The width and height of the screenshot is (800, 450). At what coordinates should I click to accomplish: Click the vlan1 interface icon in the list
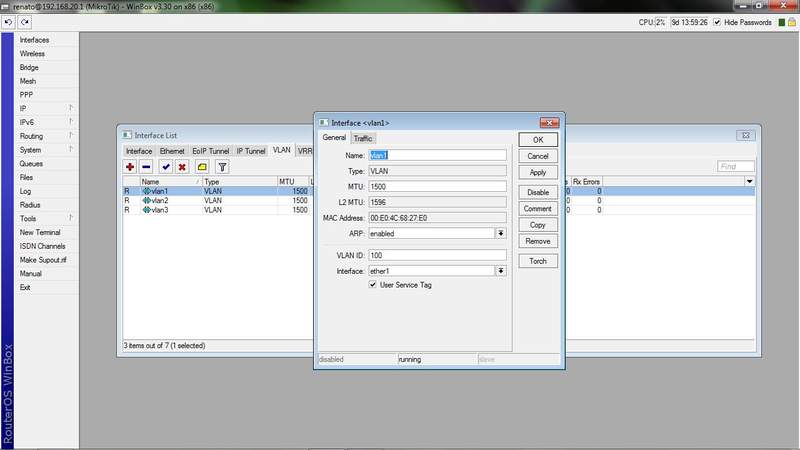[x=146, y=191]
